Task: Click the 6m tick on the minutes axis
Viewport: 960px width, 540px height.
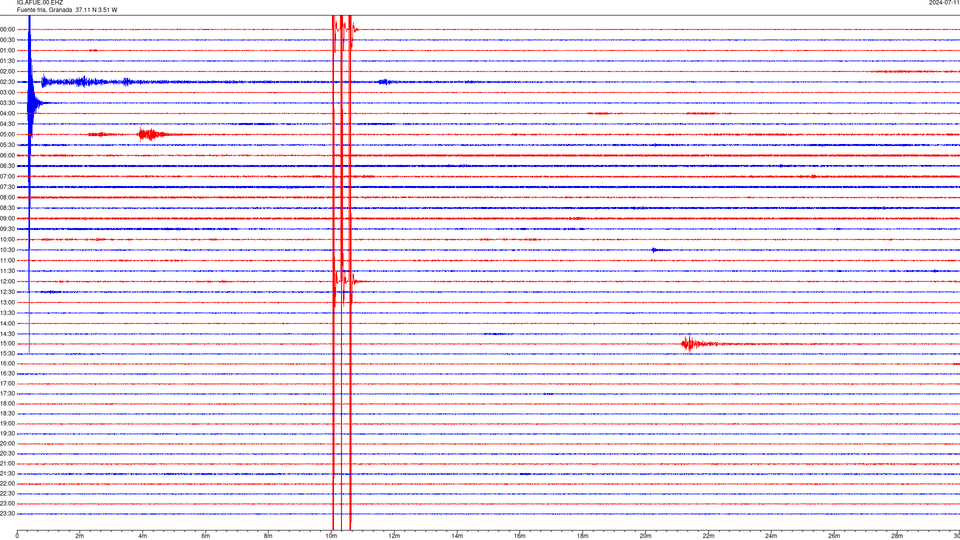Action: (x=206, y=536)
